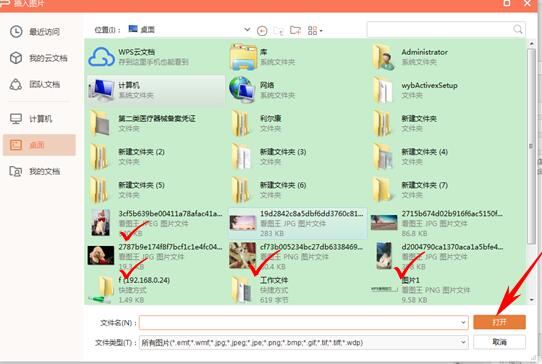Click the Administrator folder name text
This screenshot has width=542, height=364.
(424, 52)
